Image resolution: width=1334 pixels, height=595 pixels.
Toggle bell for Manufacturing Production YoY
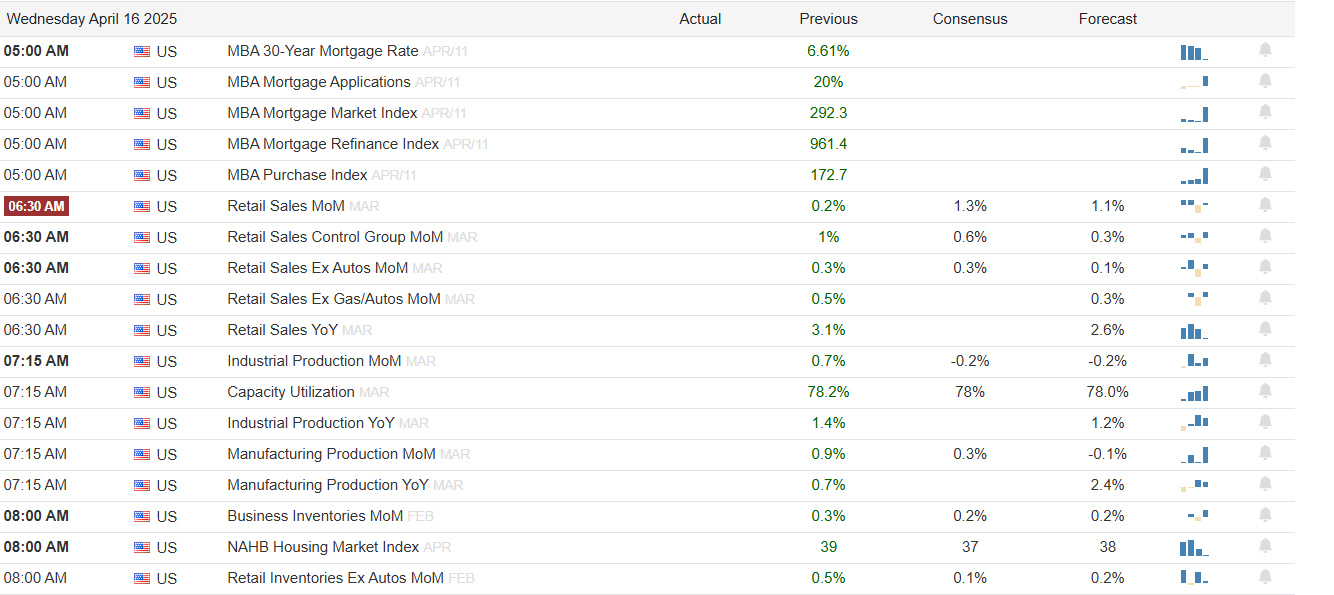click(x=1265, y=484)
